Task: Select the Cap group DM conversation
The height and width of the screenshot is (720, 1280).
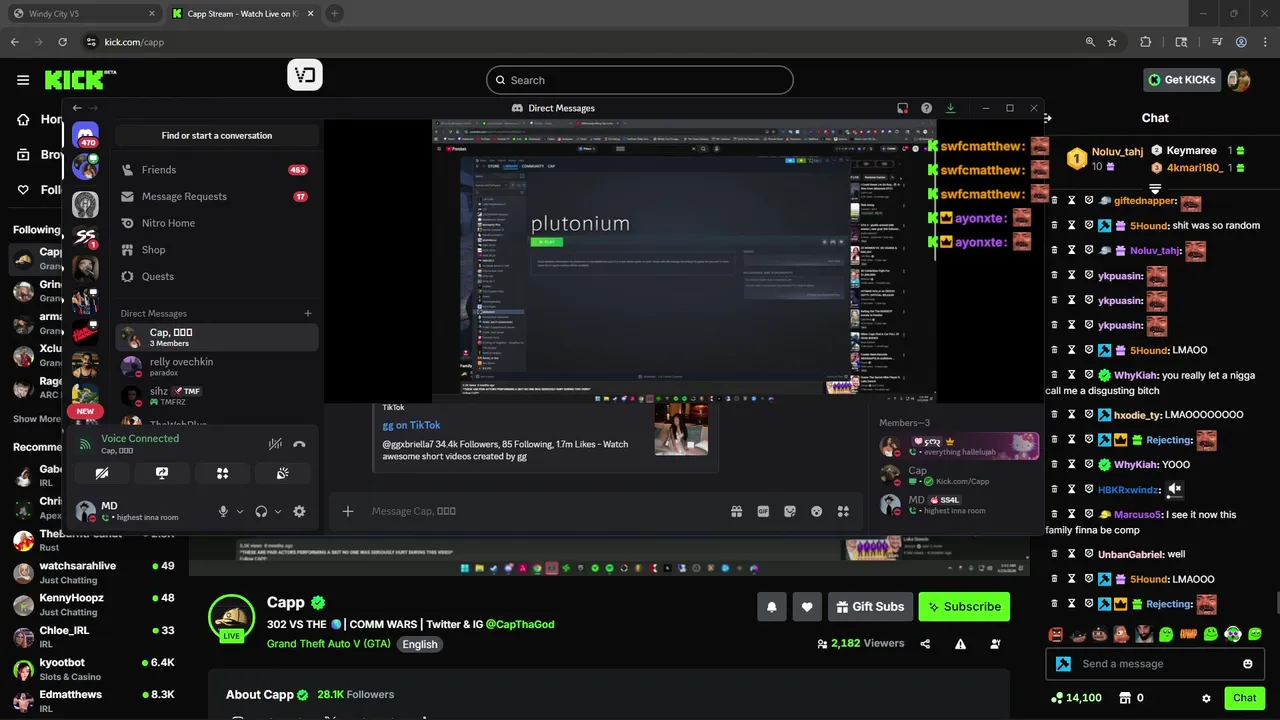Action: (217, 337)
